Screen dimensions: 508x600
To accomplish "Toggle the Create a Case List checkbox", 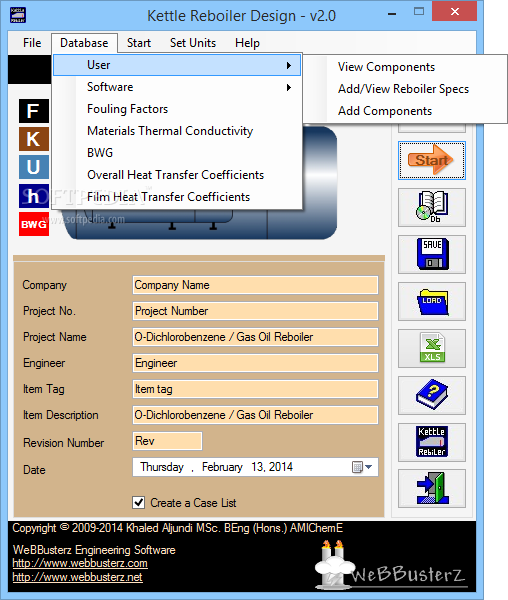I will point(138,502).
